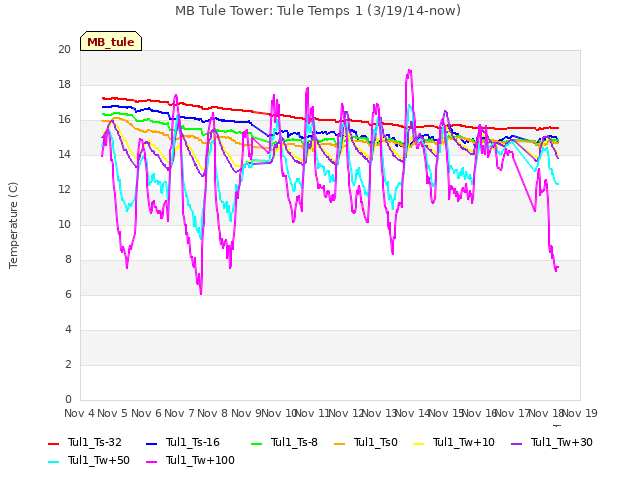This screenshot has height=480, width=640.
Task: Select the Tul1_Ts-16 legend label
Action: point(193,442)
